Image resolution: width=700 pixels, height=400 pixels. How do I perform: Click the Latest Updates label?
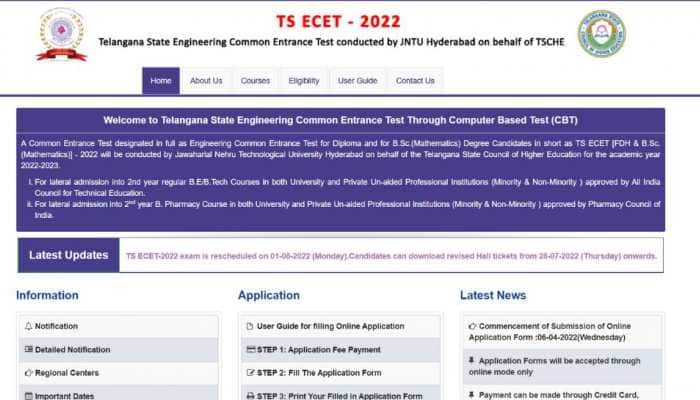pos(69,255)
